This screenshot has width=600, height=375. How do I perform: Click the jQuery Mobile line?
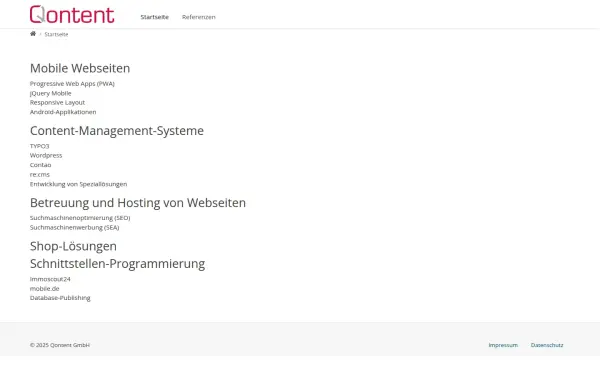click(x=51, y=93)
